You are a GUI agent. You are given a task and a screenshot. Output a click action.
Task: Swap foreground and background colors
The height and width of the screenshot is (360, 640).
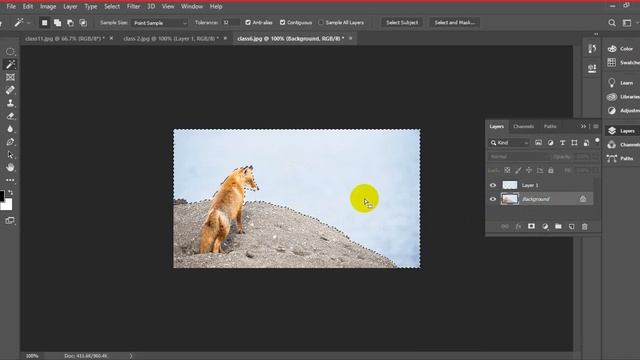(11, 192)
